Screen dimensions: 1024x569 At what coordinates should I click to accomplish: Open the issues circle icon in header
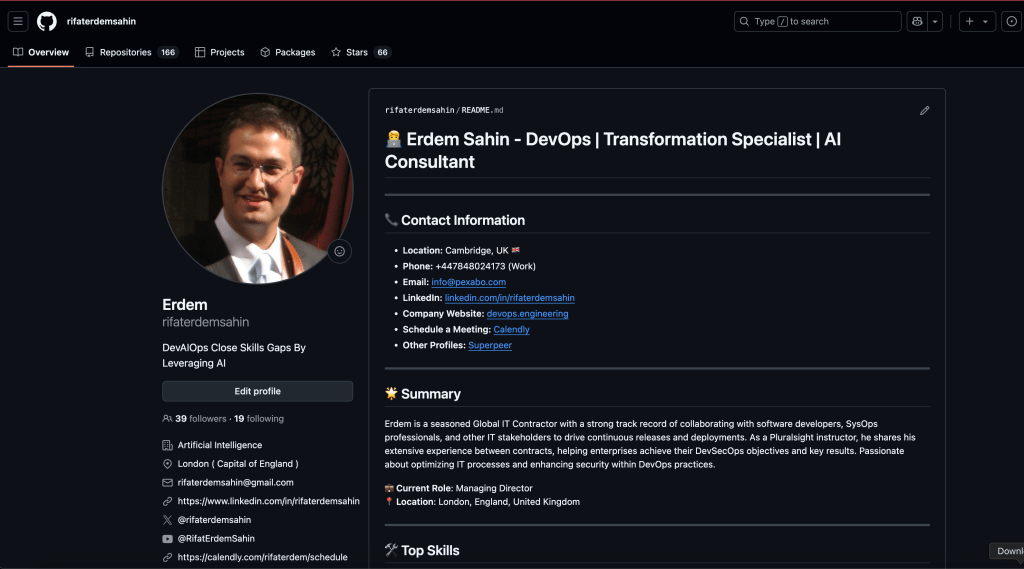pos(1012,22)
